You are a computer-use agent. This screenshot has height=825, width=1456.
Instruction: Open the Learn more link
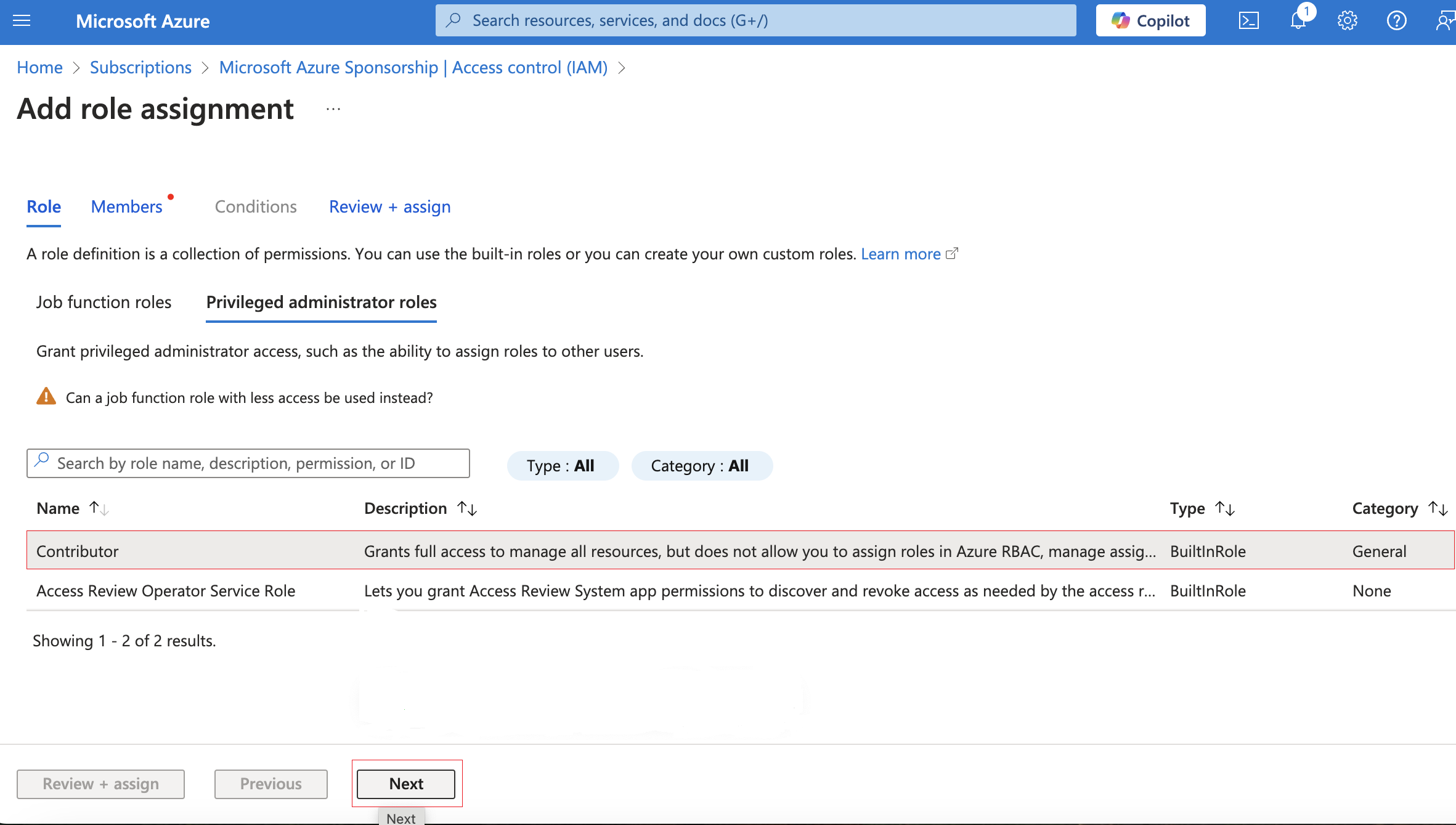pos(900,254)
